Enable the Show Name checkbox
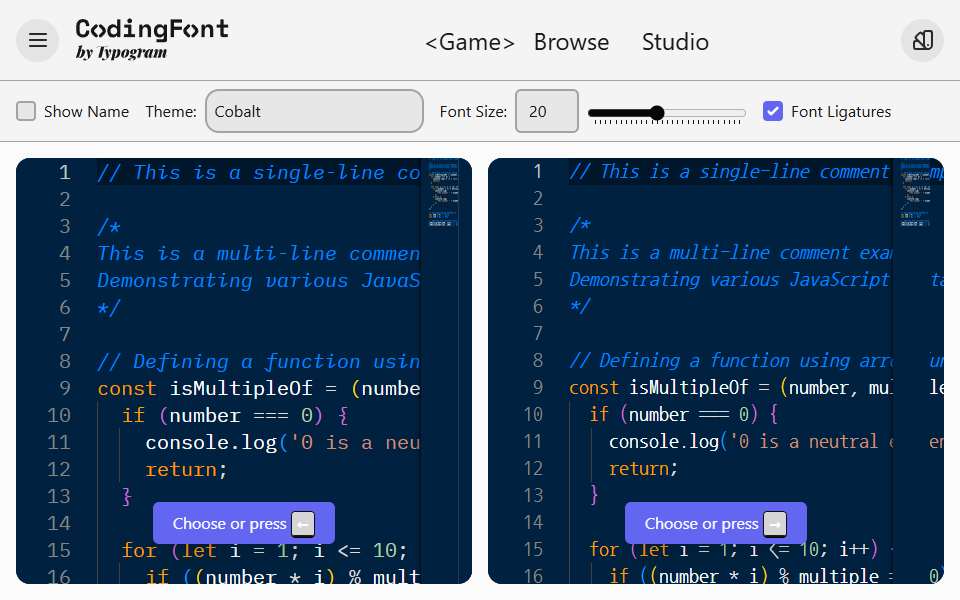Screen dimensions: 960x600 [x=26, y=111]
